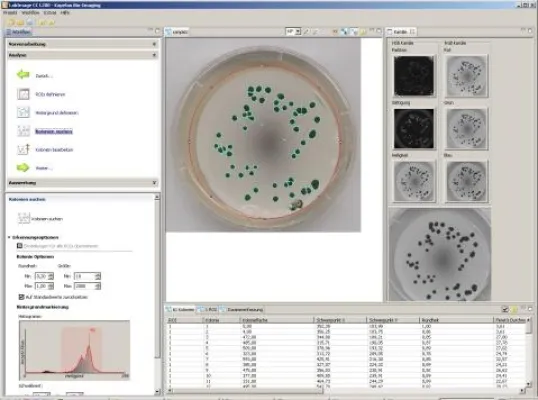Select the Helligkeit channel thumbnail
The width and height of the screenshot is (538, 400).
tap(414, 181)
